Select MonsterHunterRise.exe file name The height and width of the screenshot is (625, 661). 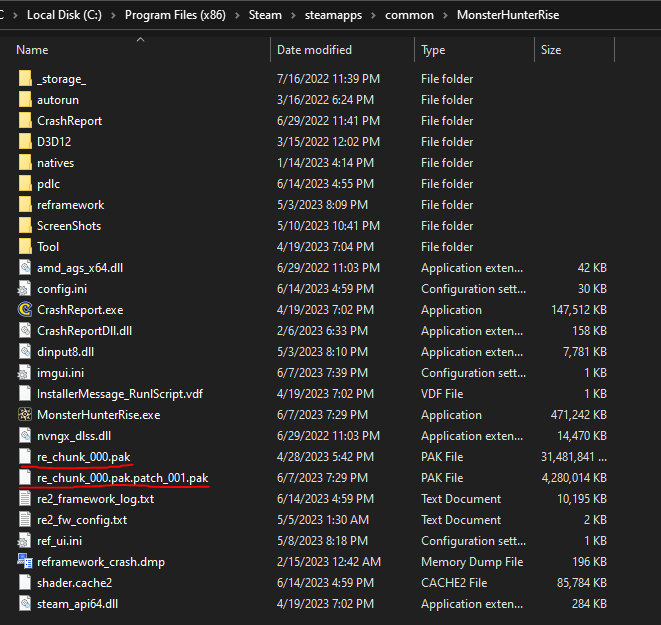99,415
